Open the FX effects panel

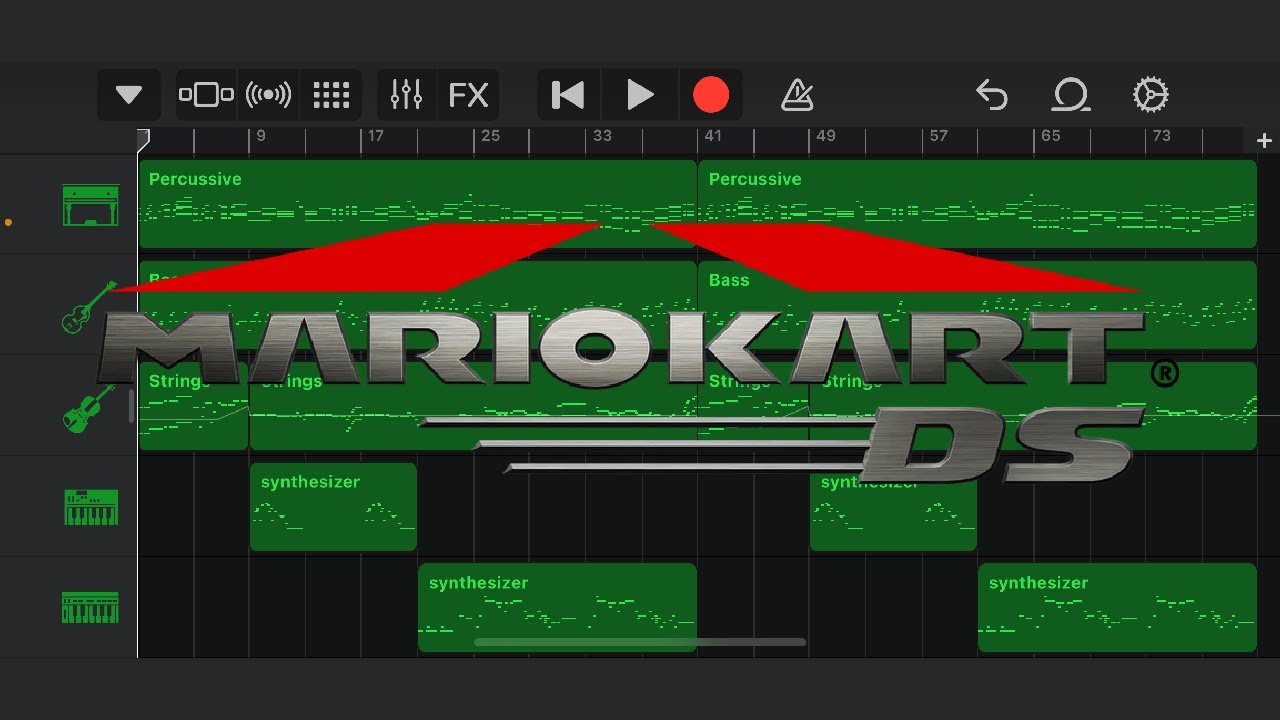468,95
